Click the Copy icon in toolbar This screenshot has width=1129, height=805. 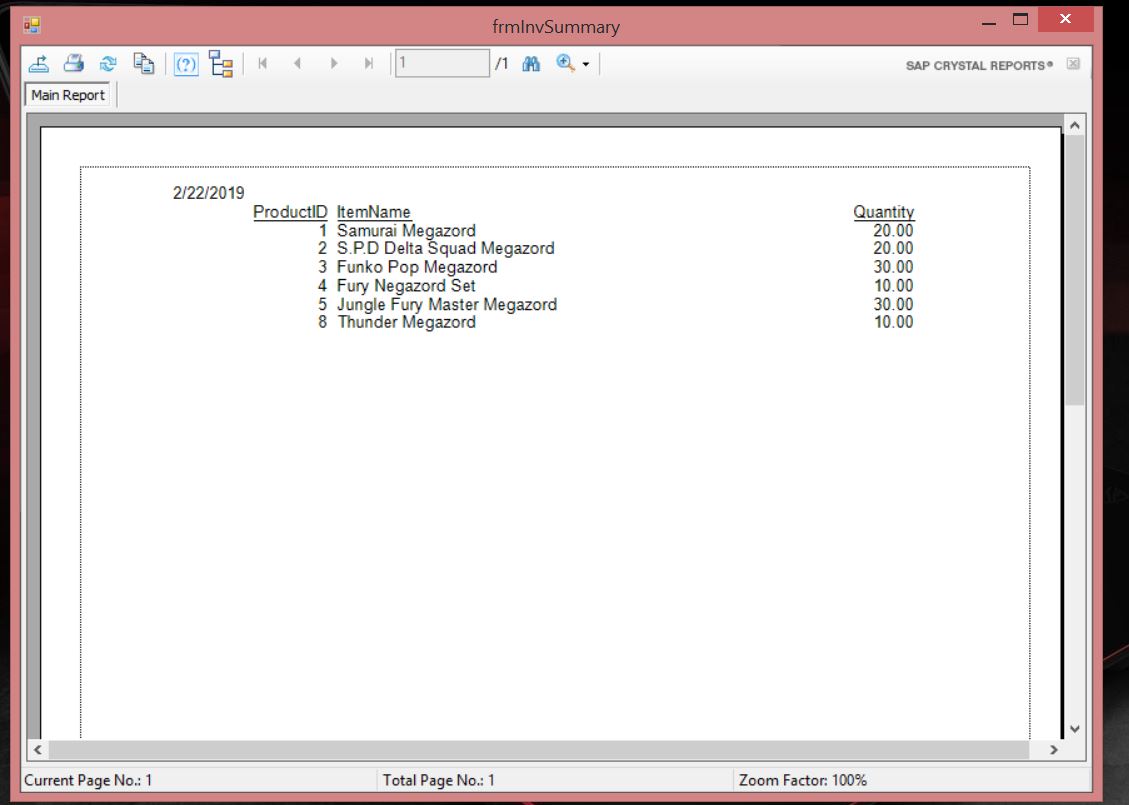click(144, 64)
